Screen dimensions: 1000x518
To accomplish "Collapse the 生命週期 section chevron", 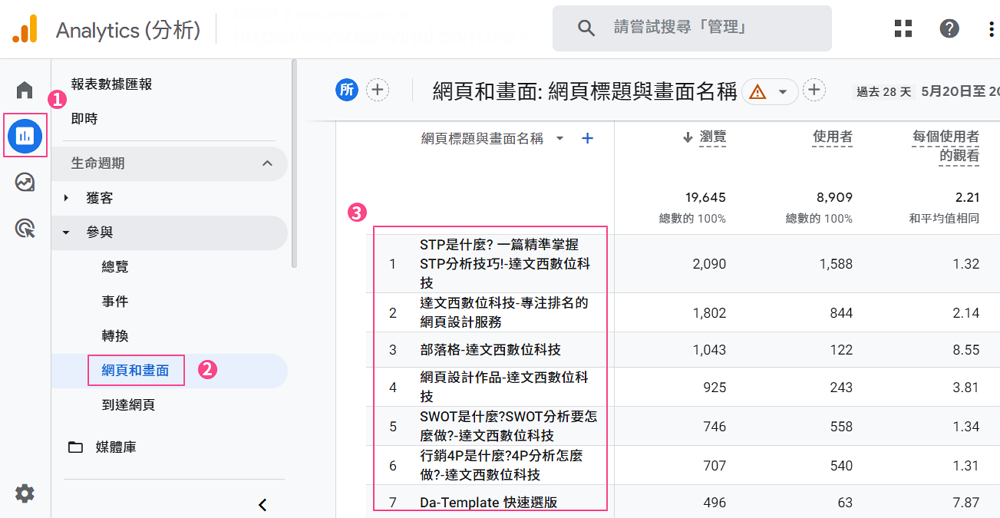I will click(x=267, y=164).
